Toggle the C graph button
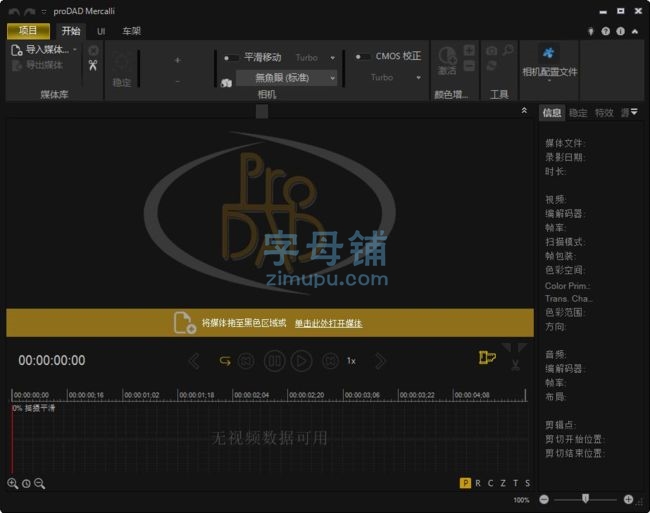This screenshot has height=513, width=650. pyautogui.click(x=490, y=483)
